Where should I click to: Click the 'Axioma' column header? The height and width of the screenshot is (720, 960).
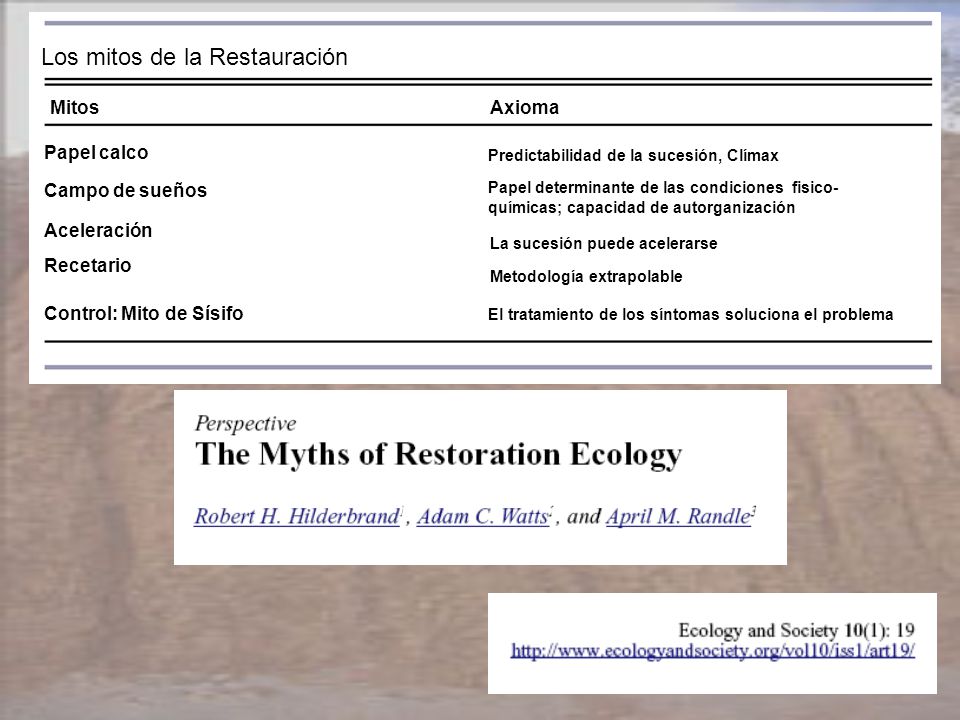524,107
